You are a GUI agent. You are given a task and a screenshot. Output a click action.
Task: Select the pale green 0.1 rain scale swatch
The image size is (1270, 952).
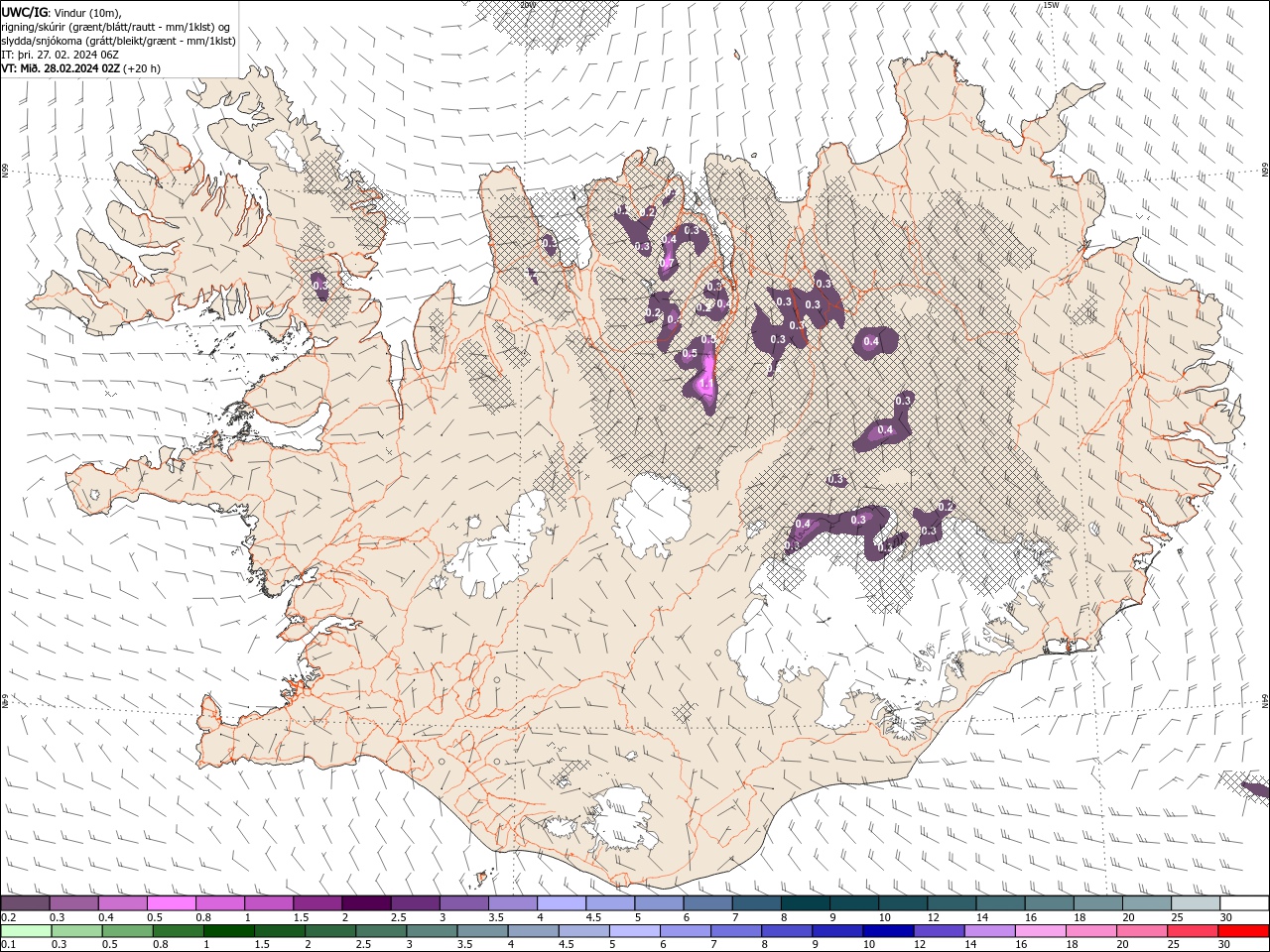[26, 931]
